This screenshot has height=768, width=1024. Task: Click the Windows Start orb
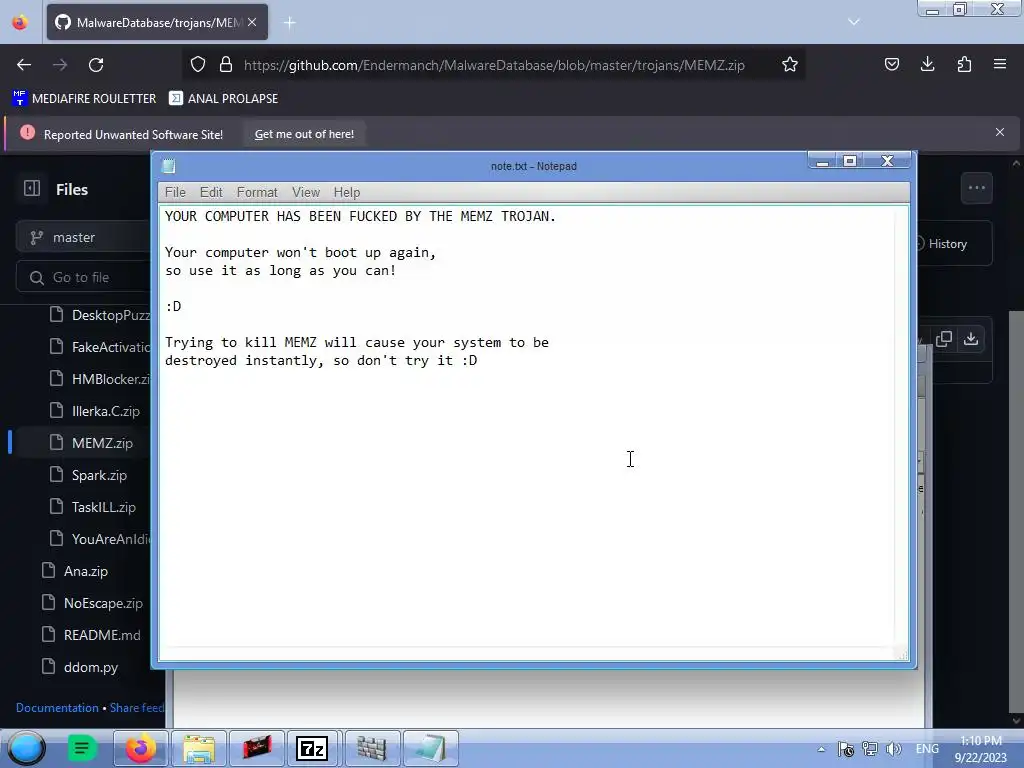pos(27,748)
